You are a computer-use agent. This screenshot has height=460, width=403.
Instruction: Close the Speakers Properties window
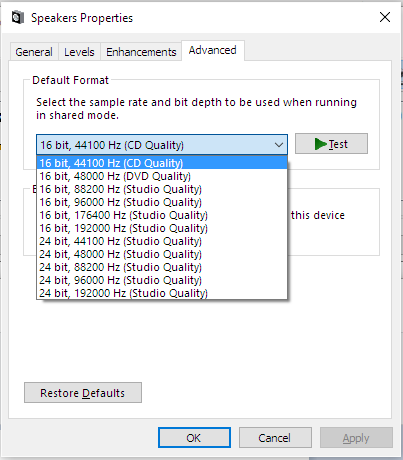point(385,17)
